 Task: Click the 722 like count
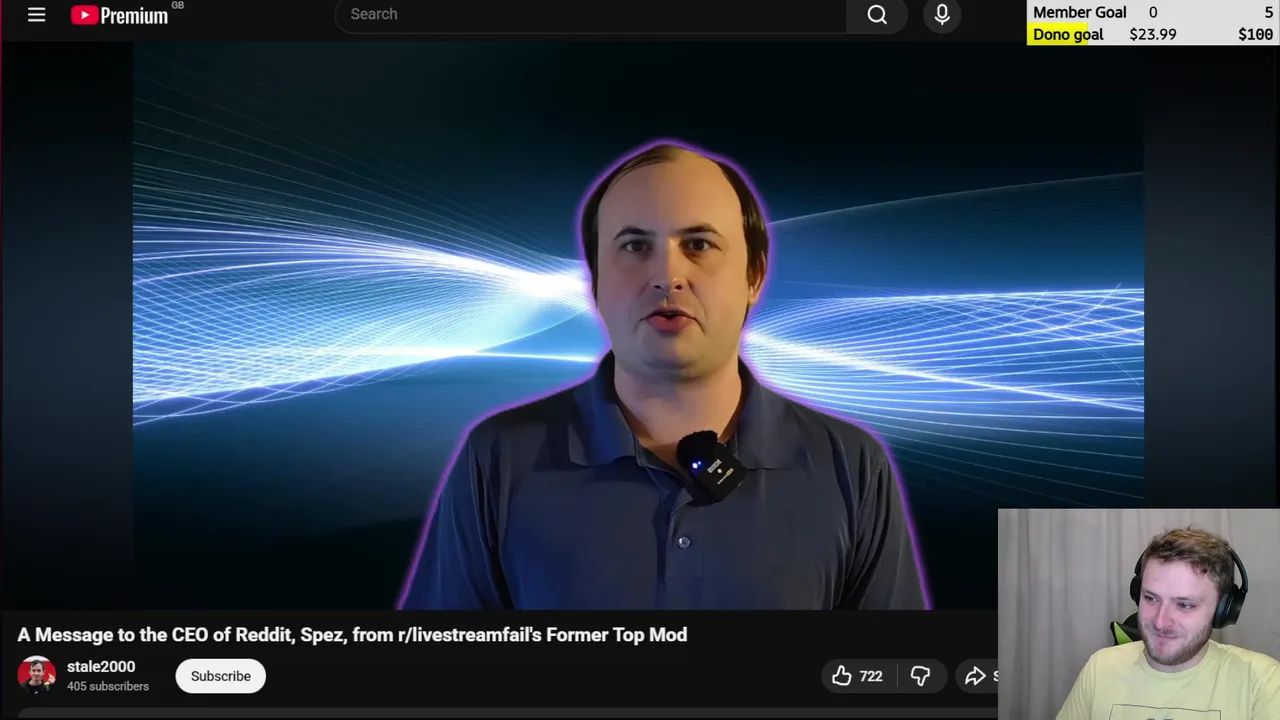coord(871,676)
